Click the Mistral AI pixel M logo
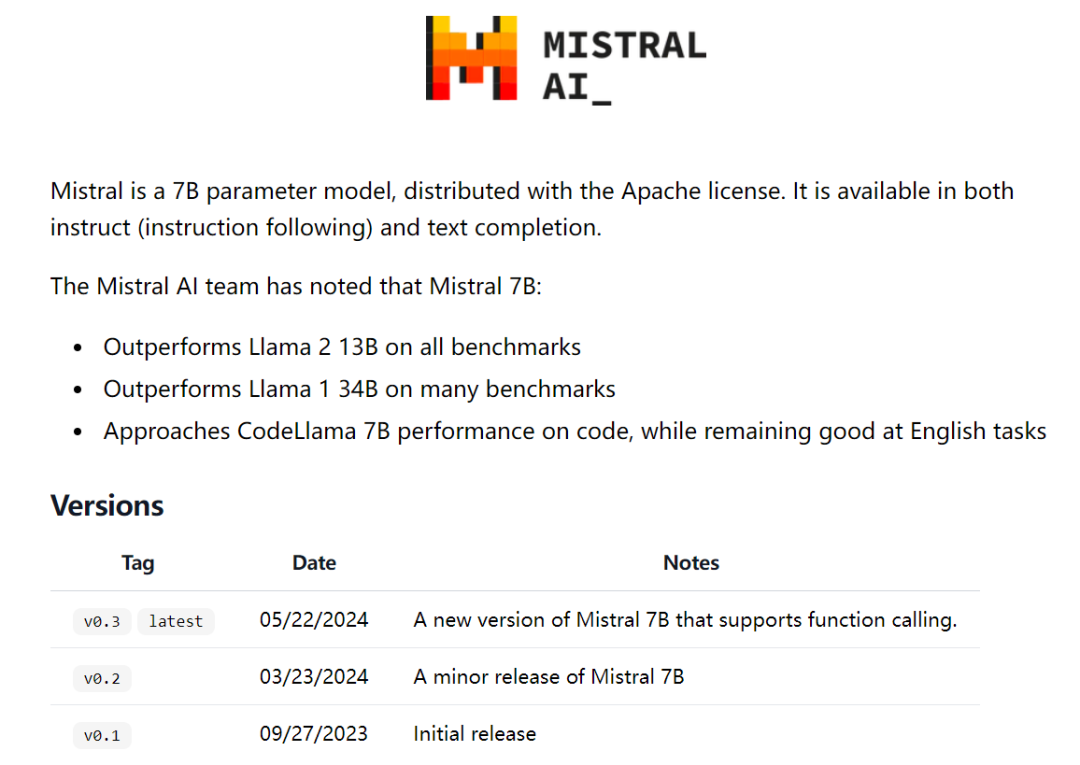 [x=471, y=58]
